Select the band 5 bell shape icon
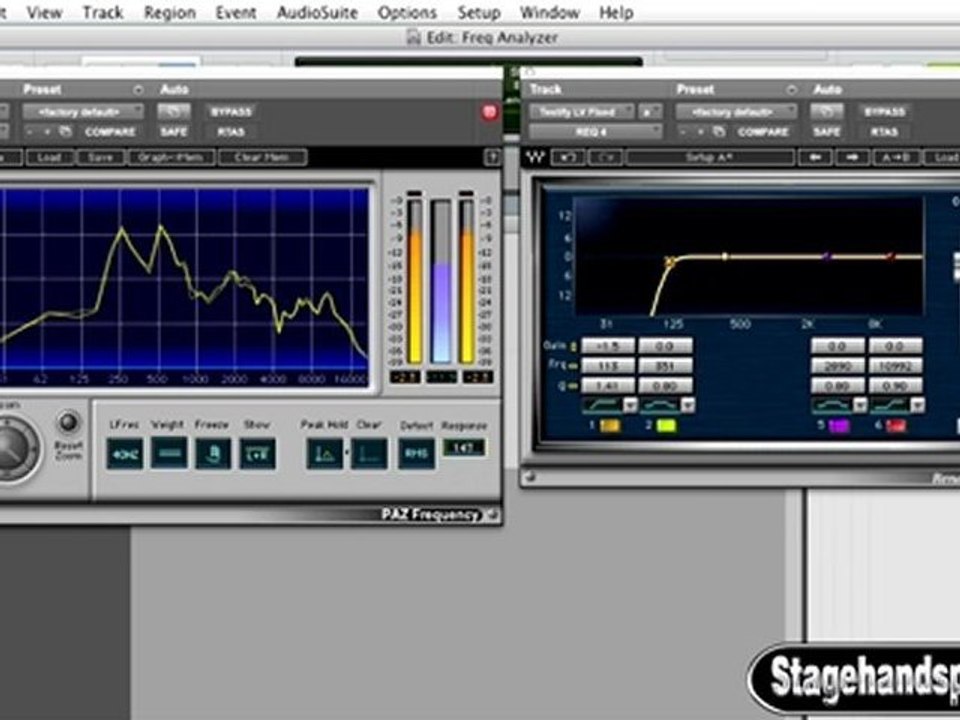The height and width of the screenshot is (720, 960). [x=832, y=405]
